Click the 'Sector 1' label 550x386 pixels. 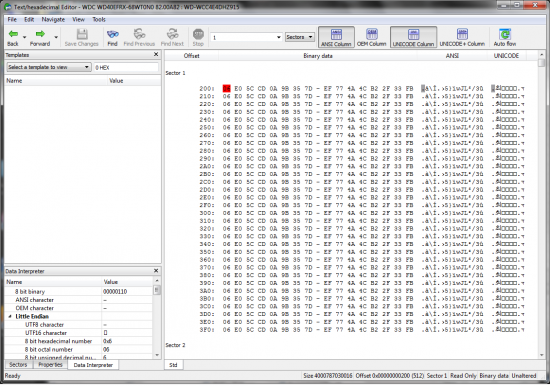[175, 73]
